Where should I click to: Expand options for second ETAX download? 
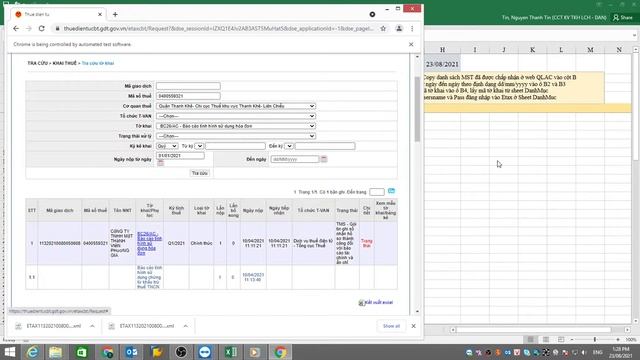click(x=186, y=326)
